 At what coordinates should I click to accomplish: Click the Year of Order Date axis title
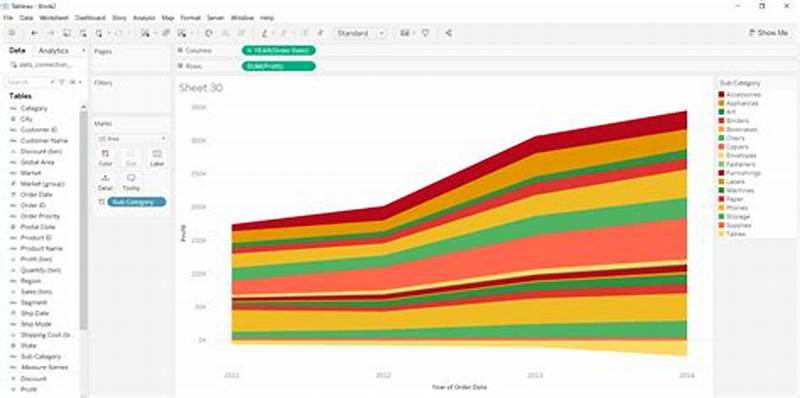pos(459,387)
